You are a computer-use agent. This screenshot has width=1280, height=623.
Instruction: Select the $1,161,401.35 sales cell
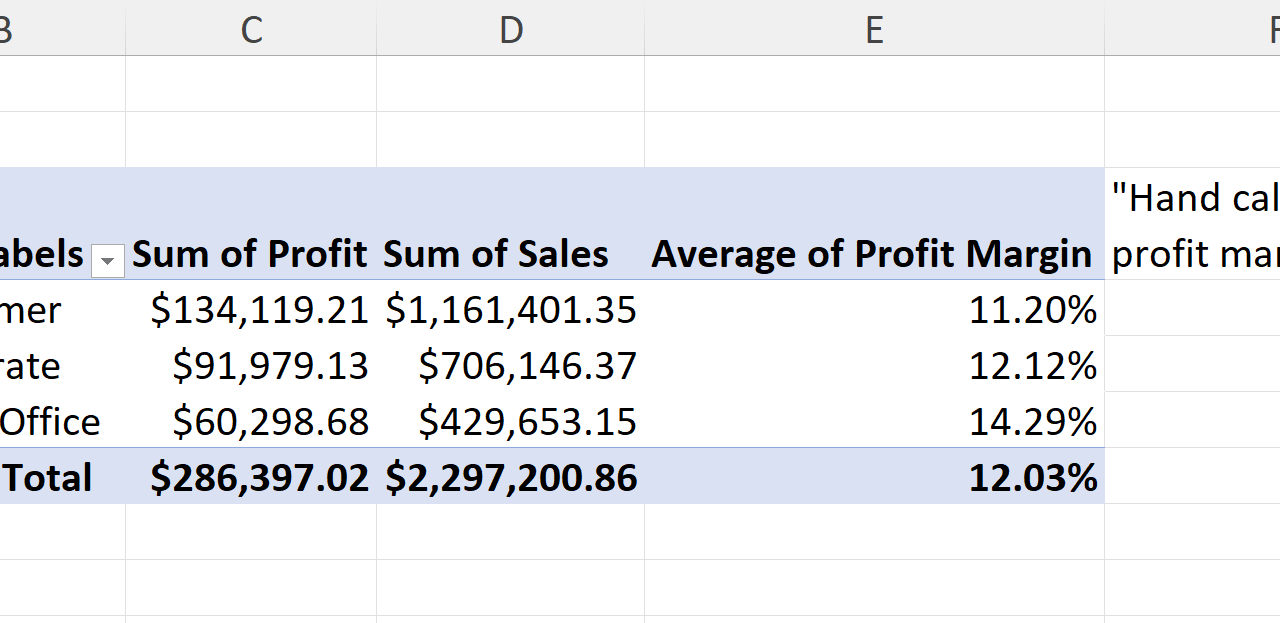click(511, 310)
